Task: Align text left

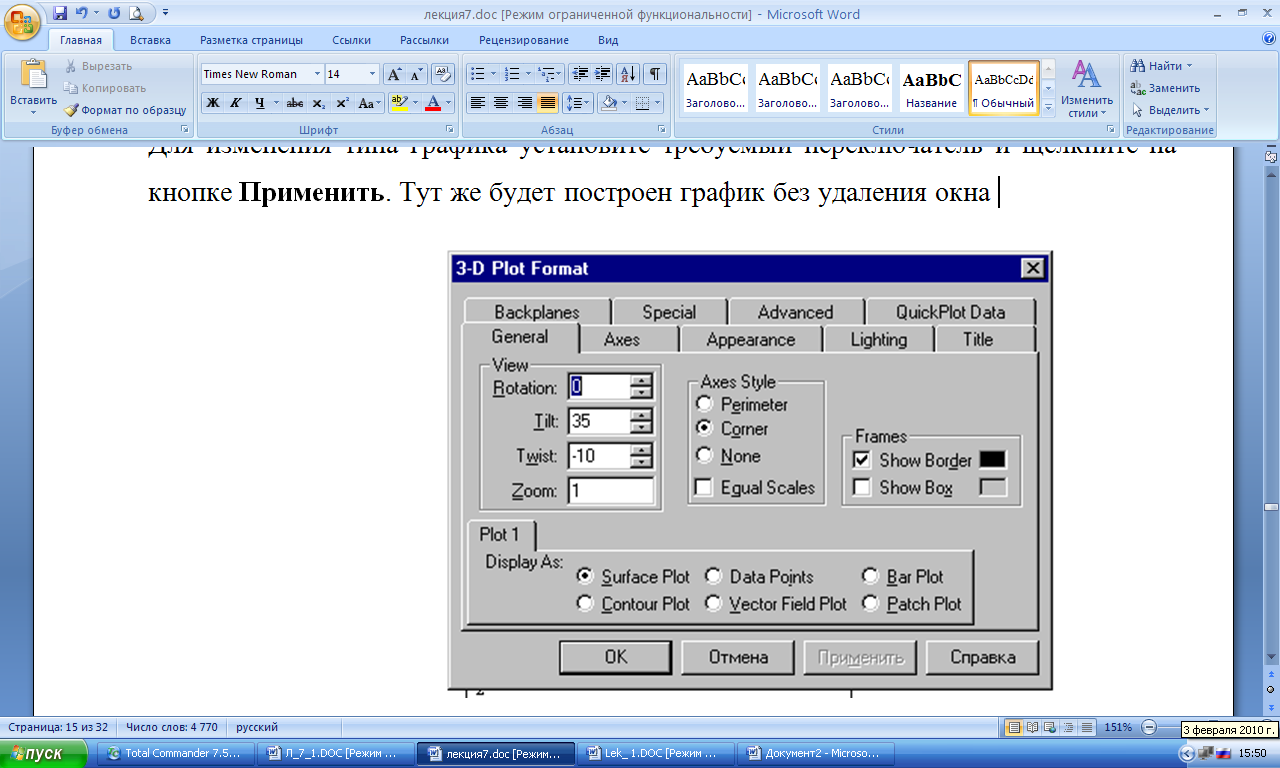Action: pos(478,102)
